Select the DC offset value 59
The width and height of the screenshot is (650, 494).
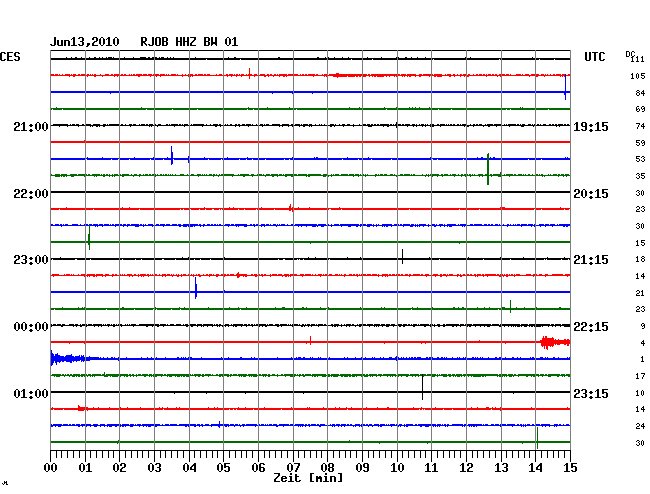[640, 143]
